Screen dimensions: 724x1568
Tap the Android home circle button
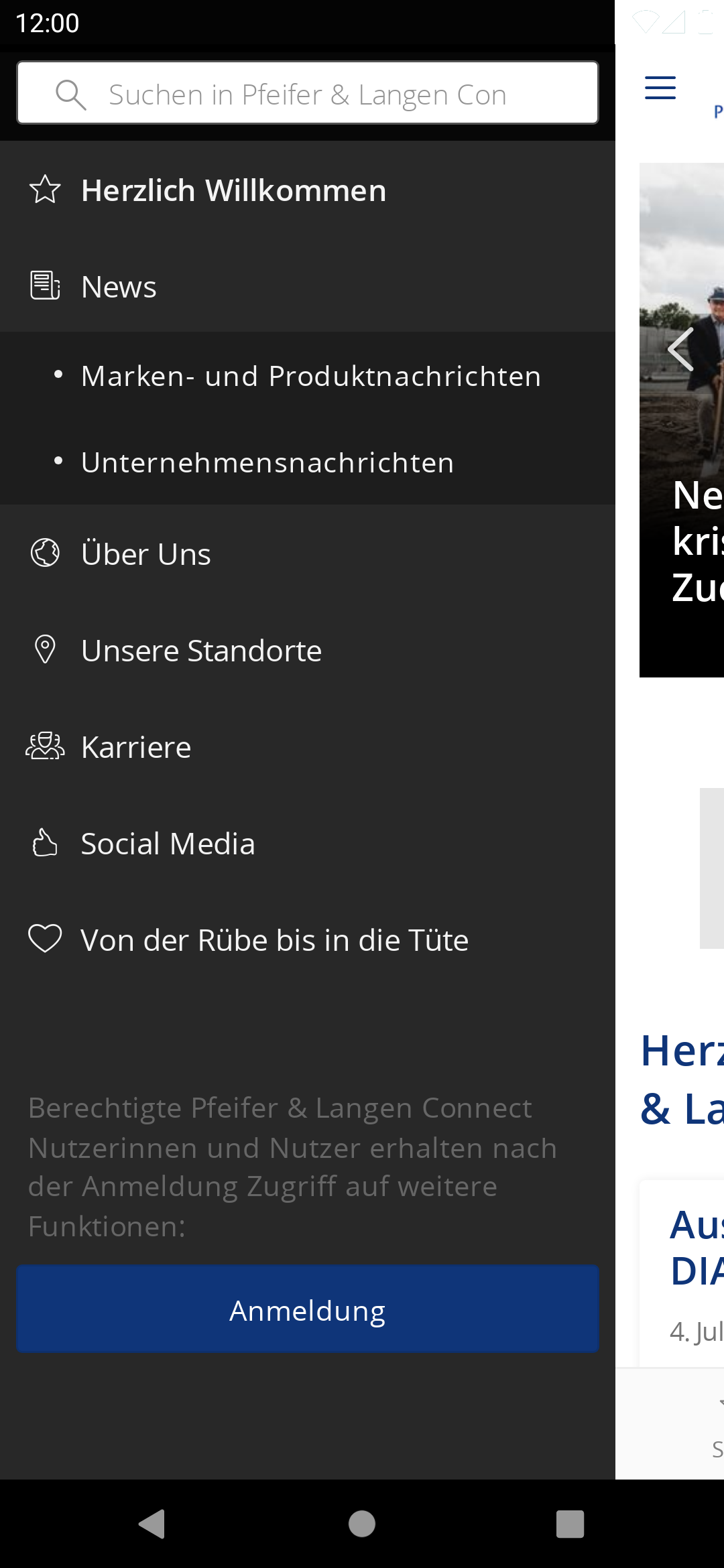tap(362, 1524)
